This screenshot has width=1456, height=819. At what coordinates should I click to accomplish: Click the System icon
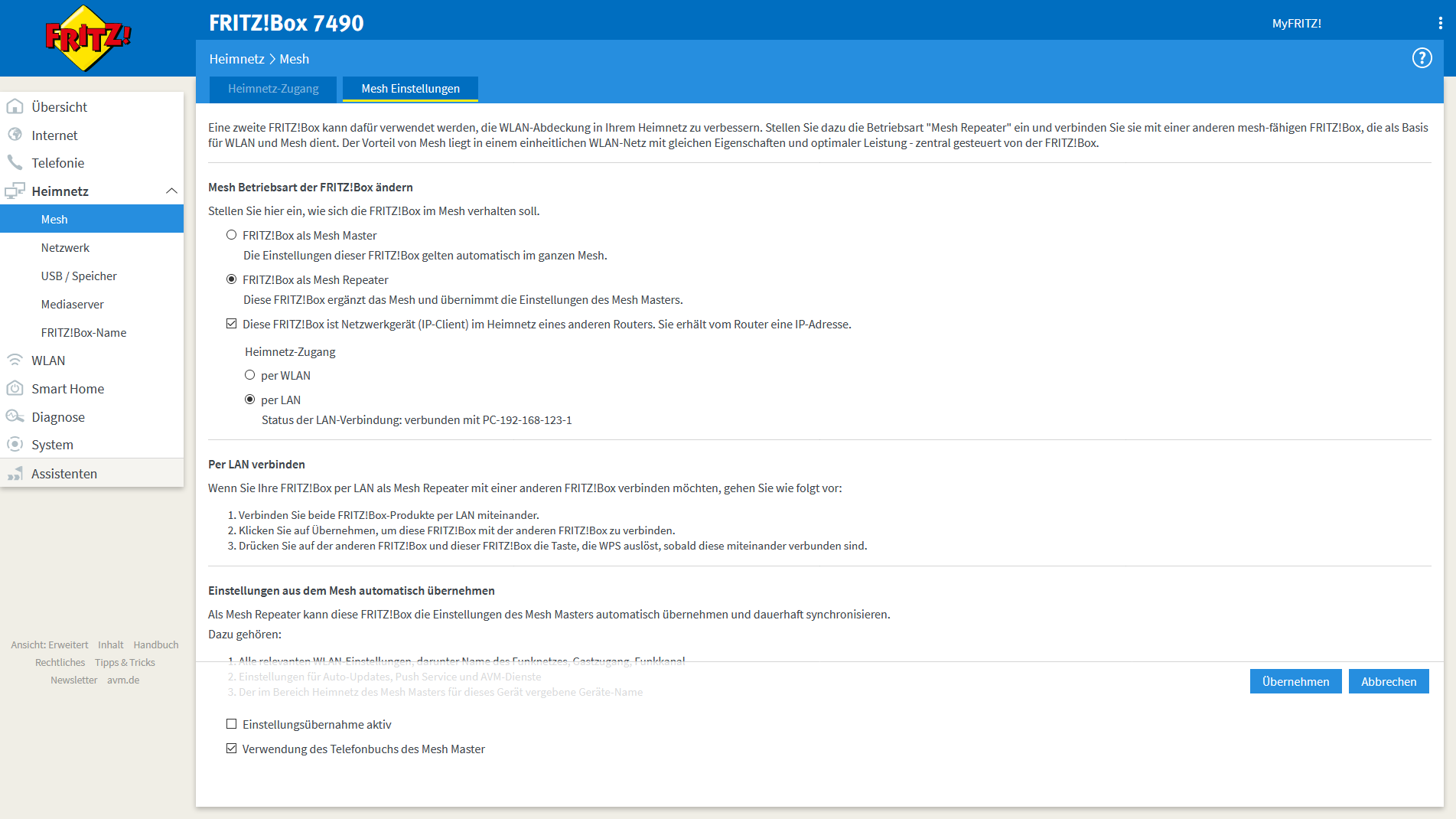pyautogui.click(x=15, y=444)
